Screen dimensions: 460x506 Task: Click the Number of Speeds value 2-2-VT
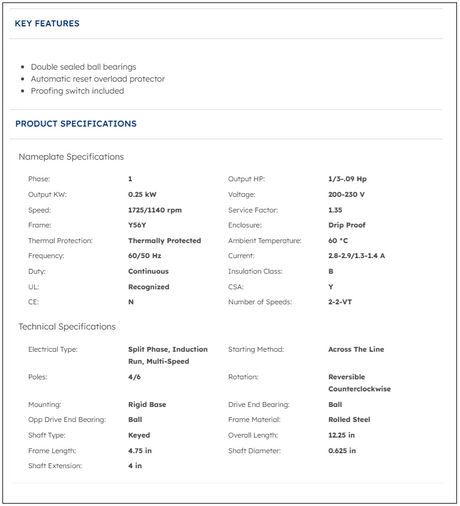click(340, 302)
